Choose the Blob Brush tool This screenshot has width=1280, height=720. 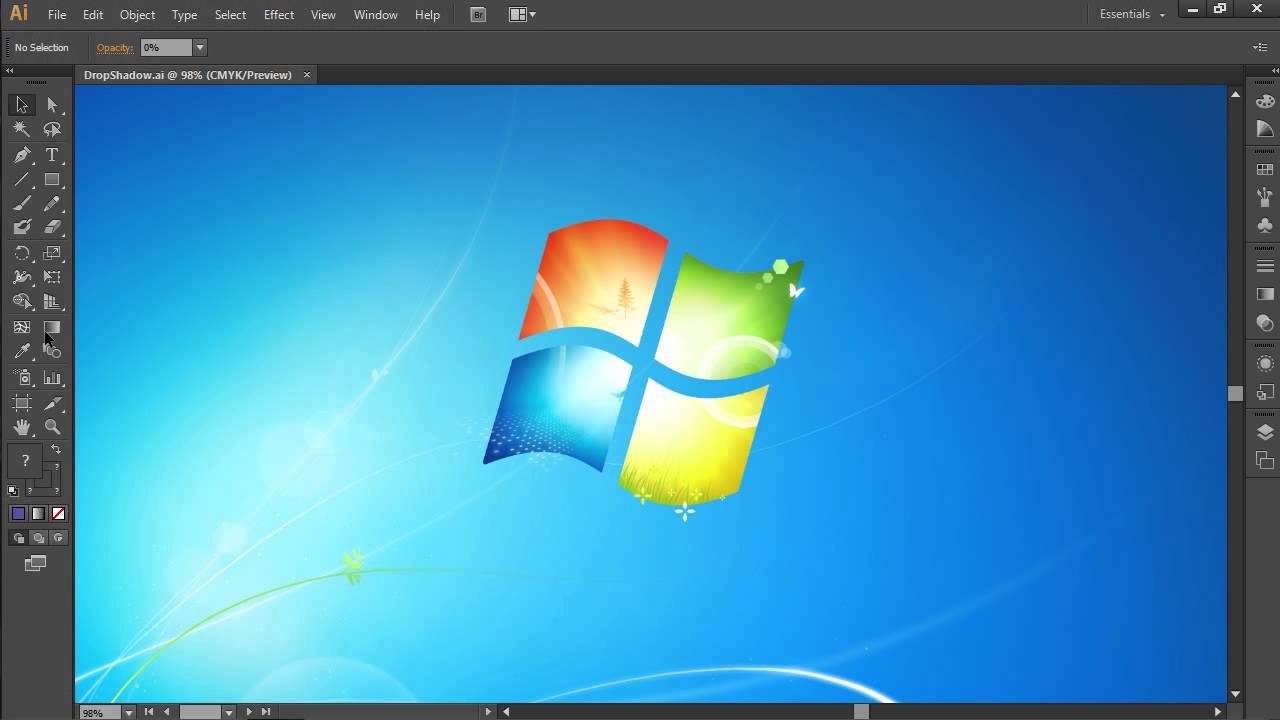[x=22, y=227]
